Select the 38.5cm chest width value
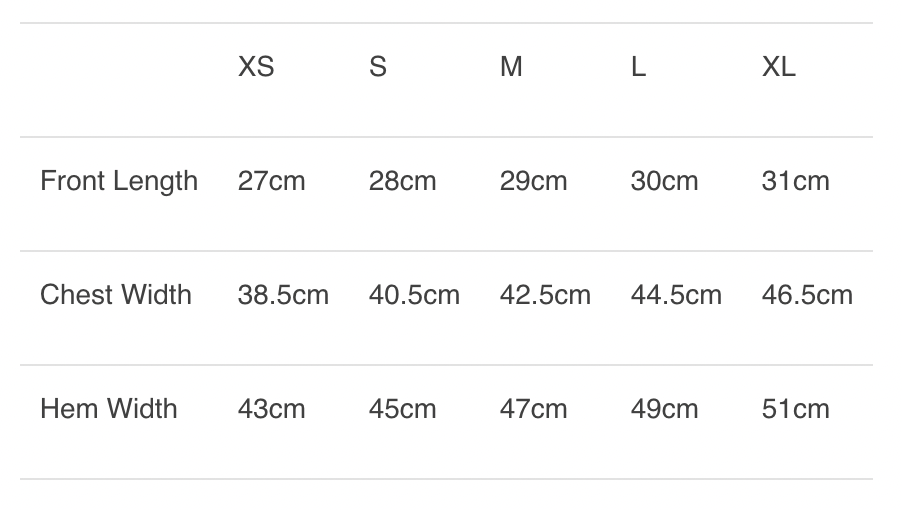 pyautogui.click(x=283, y=295)
